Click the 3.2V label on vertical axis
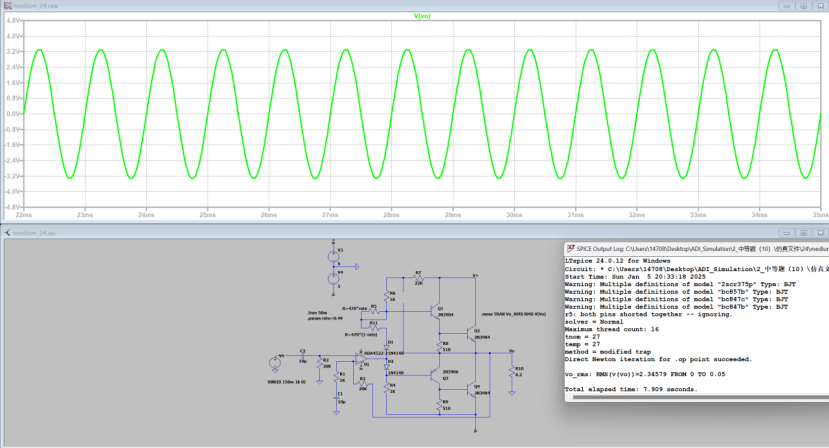The height and width of the screenshot is (448, 829). click(13, 52)
